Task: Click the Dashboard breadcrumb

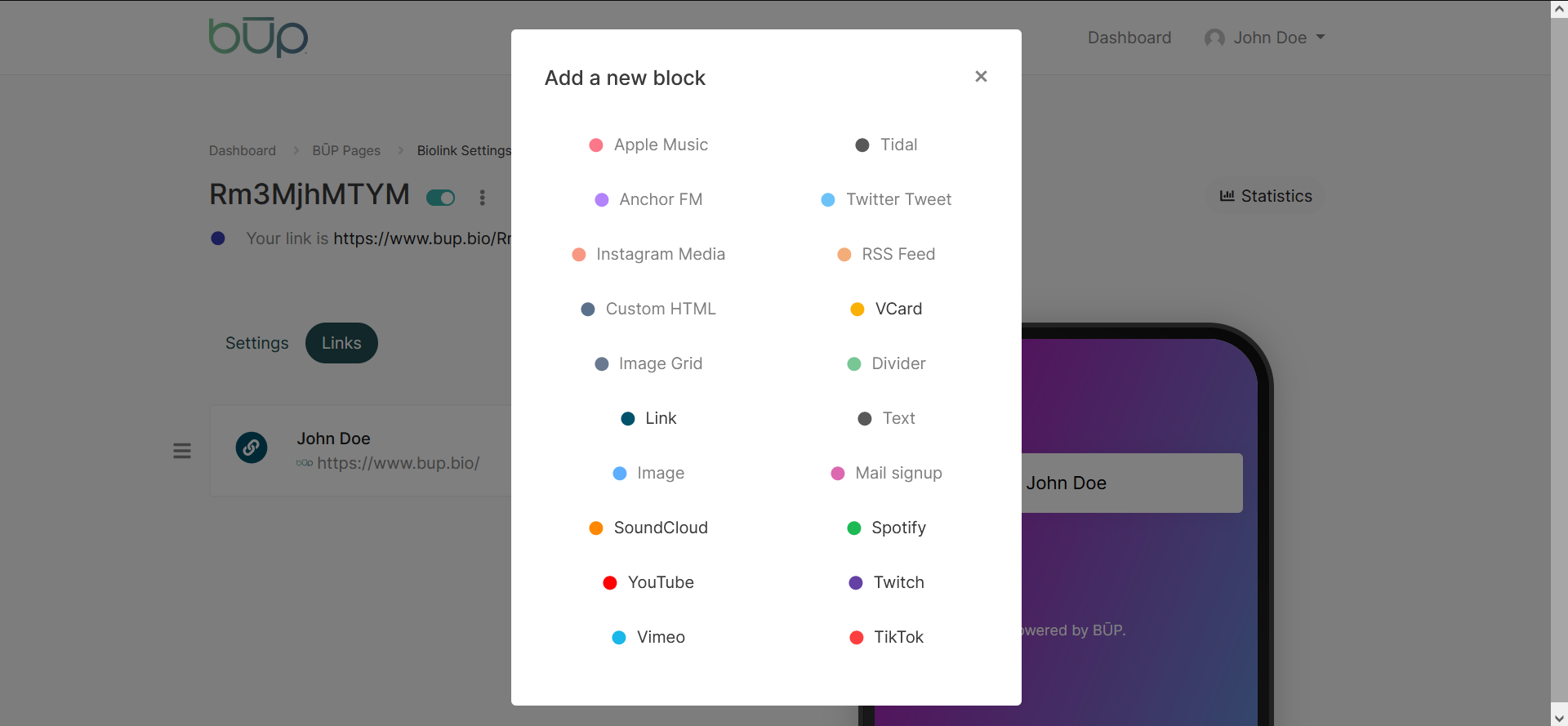Action: point(243,150)
